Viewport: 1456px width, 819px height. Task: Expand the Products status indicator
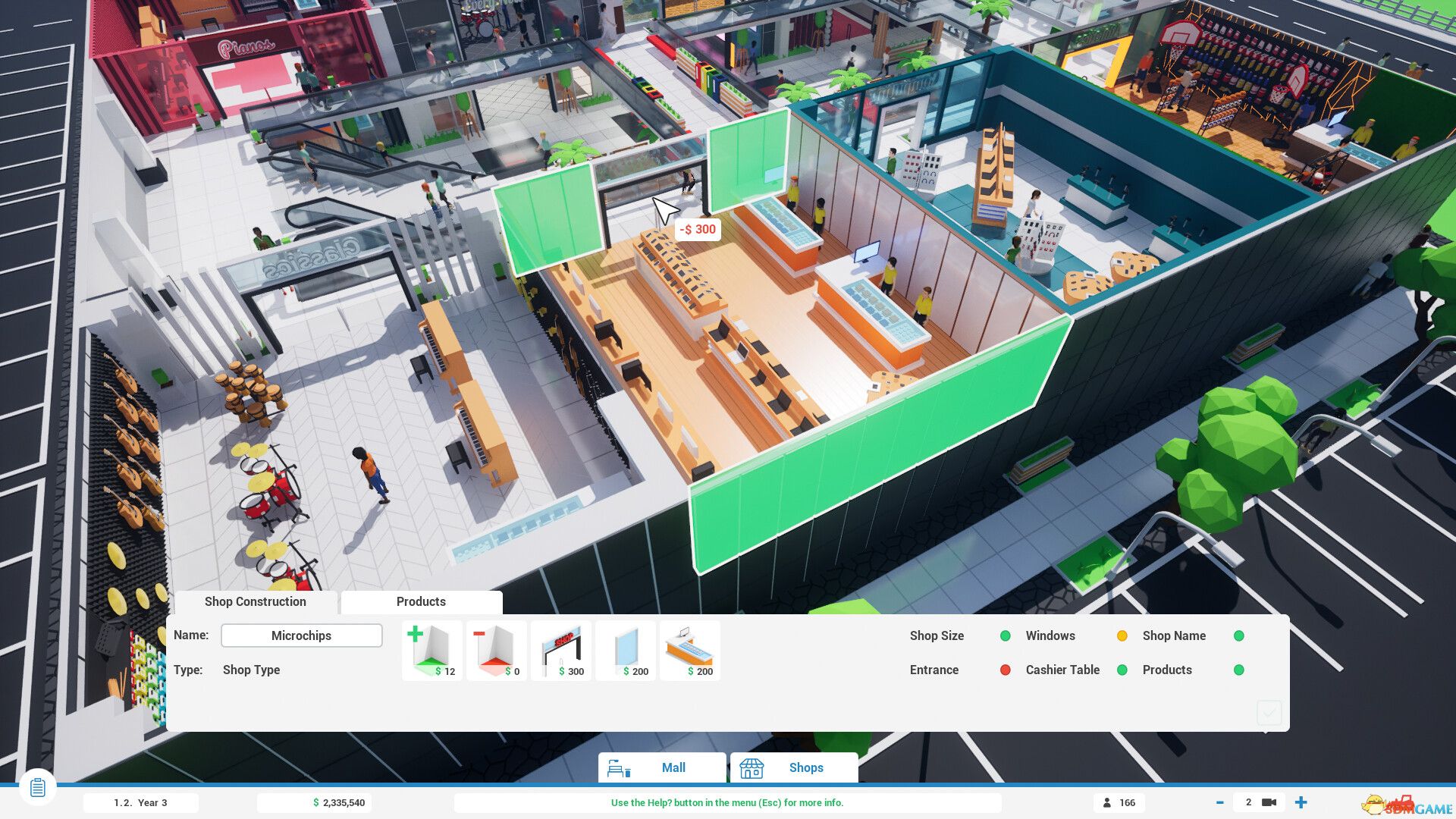(1238, 669)
